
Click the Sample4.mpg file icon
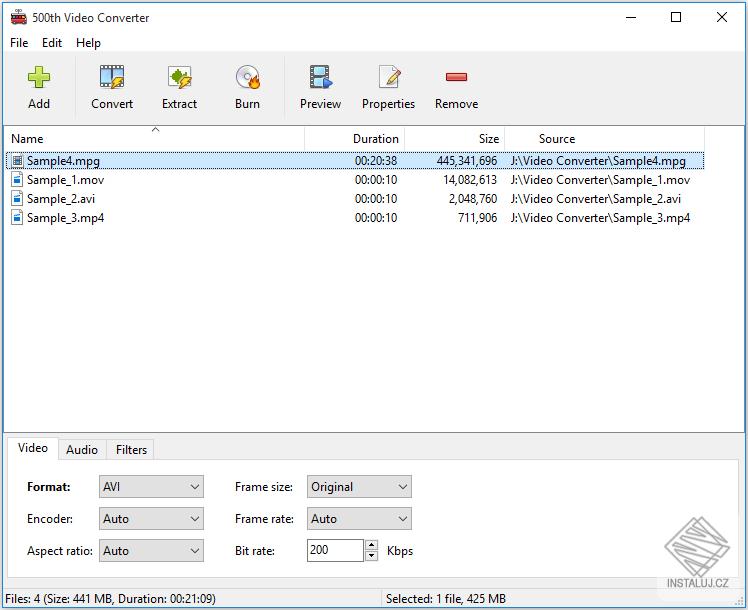[x=17, y=161]
